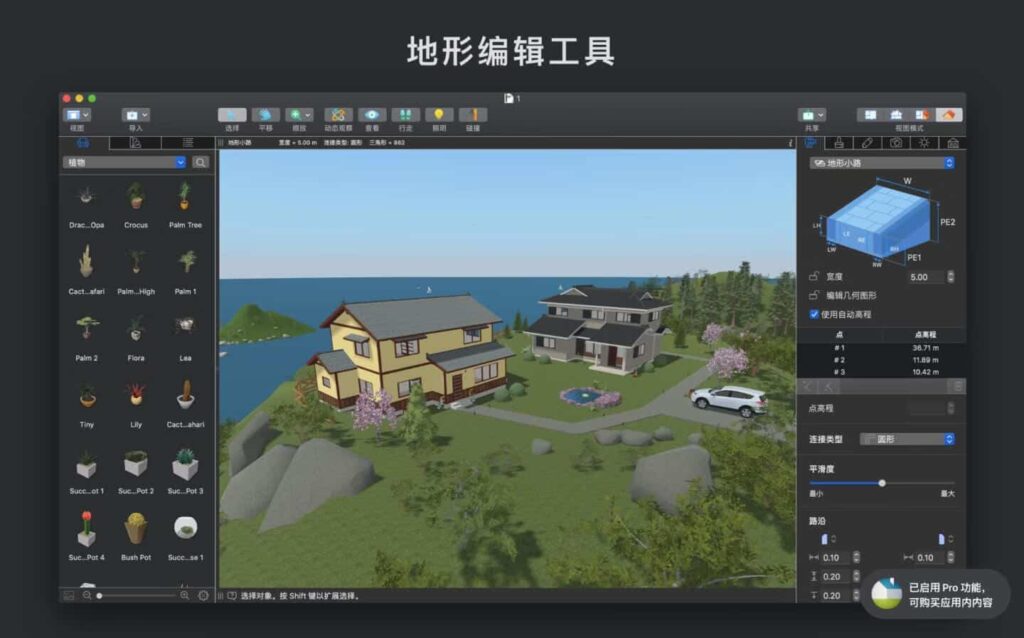Open the materials brush inspector tab

(839, 143)
